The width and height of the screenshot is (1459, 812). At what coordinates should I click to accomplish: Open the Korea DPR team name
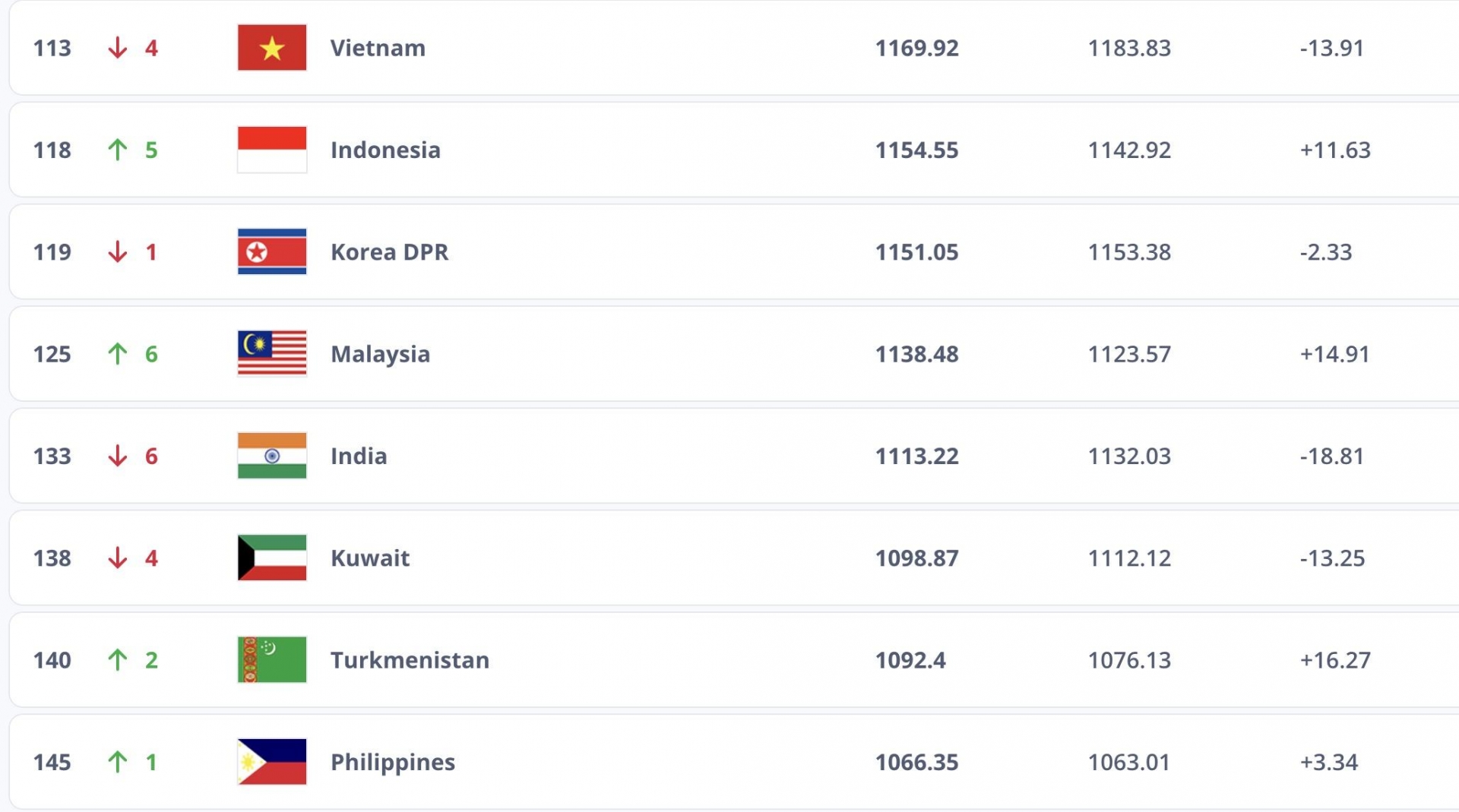(x=389, y=251)
